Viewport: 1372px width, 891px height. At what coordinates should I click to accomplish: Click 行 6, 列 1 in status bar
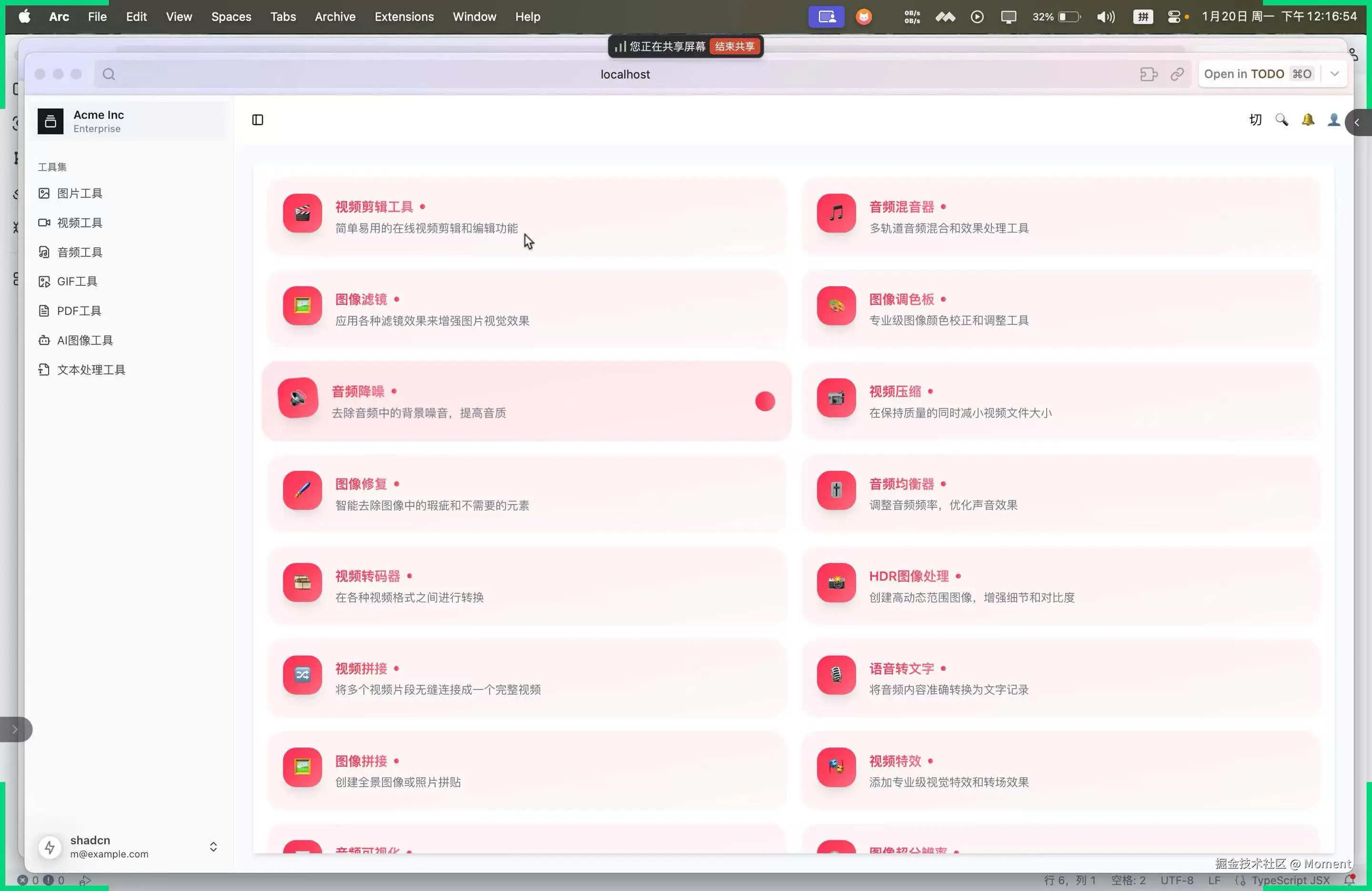(1069, 880)
